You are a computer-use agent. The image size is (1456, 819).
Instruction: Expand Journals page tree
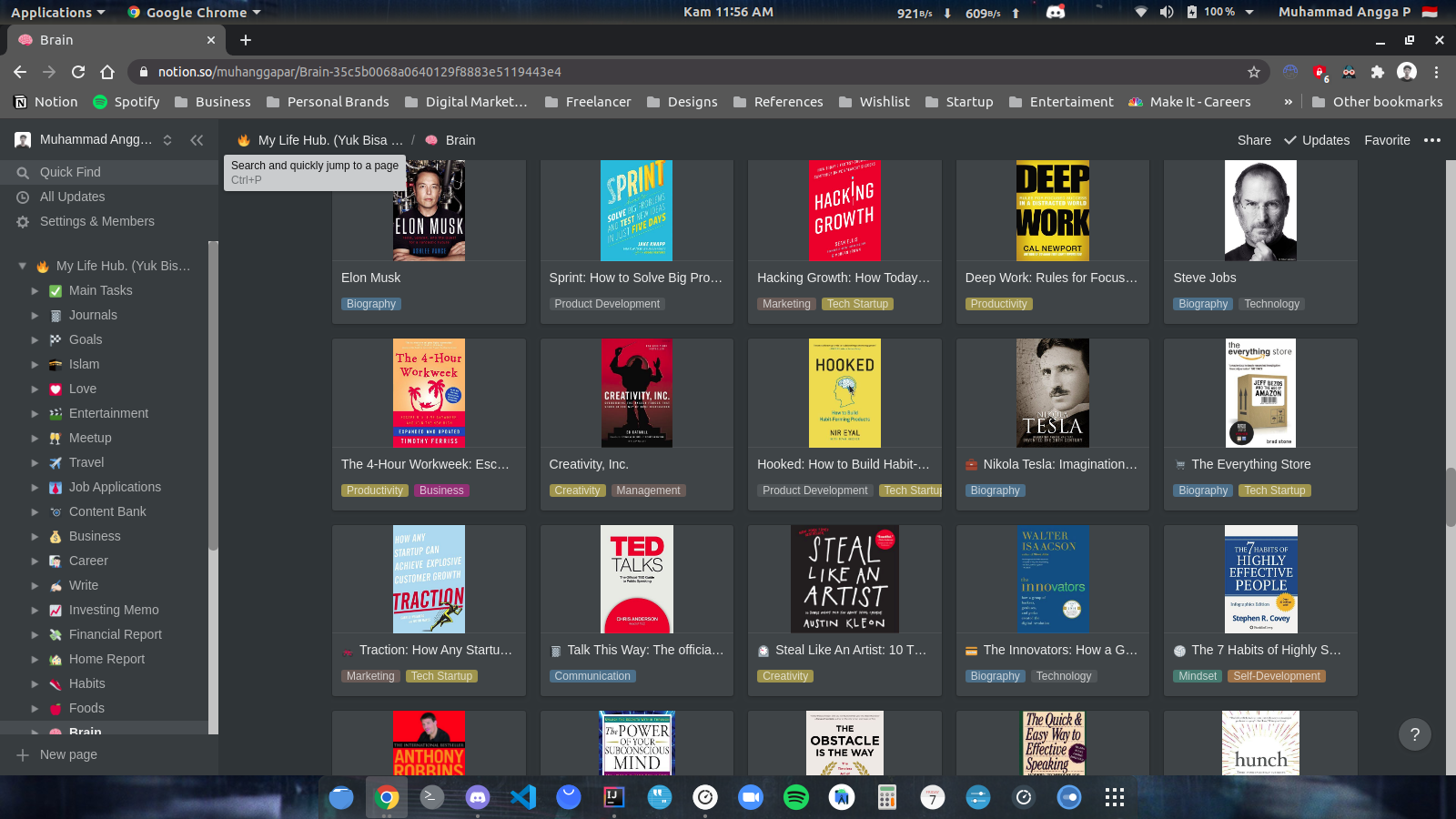click(35, 315)
